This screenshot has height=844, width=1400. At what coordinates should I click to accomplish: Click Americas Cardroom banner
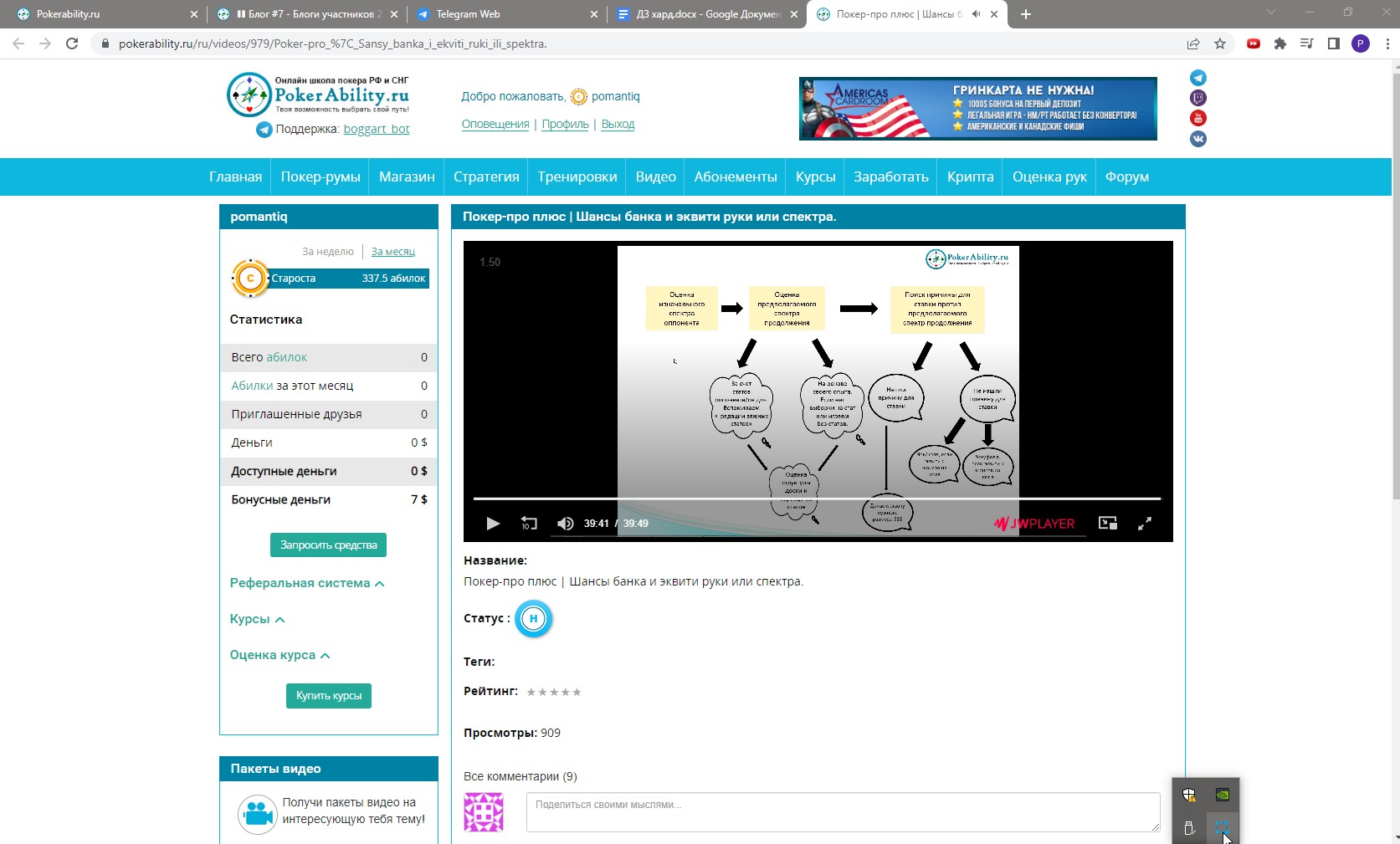[x=978, y=109]
